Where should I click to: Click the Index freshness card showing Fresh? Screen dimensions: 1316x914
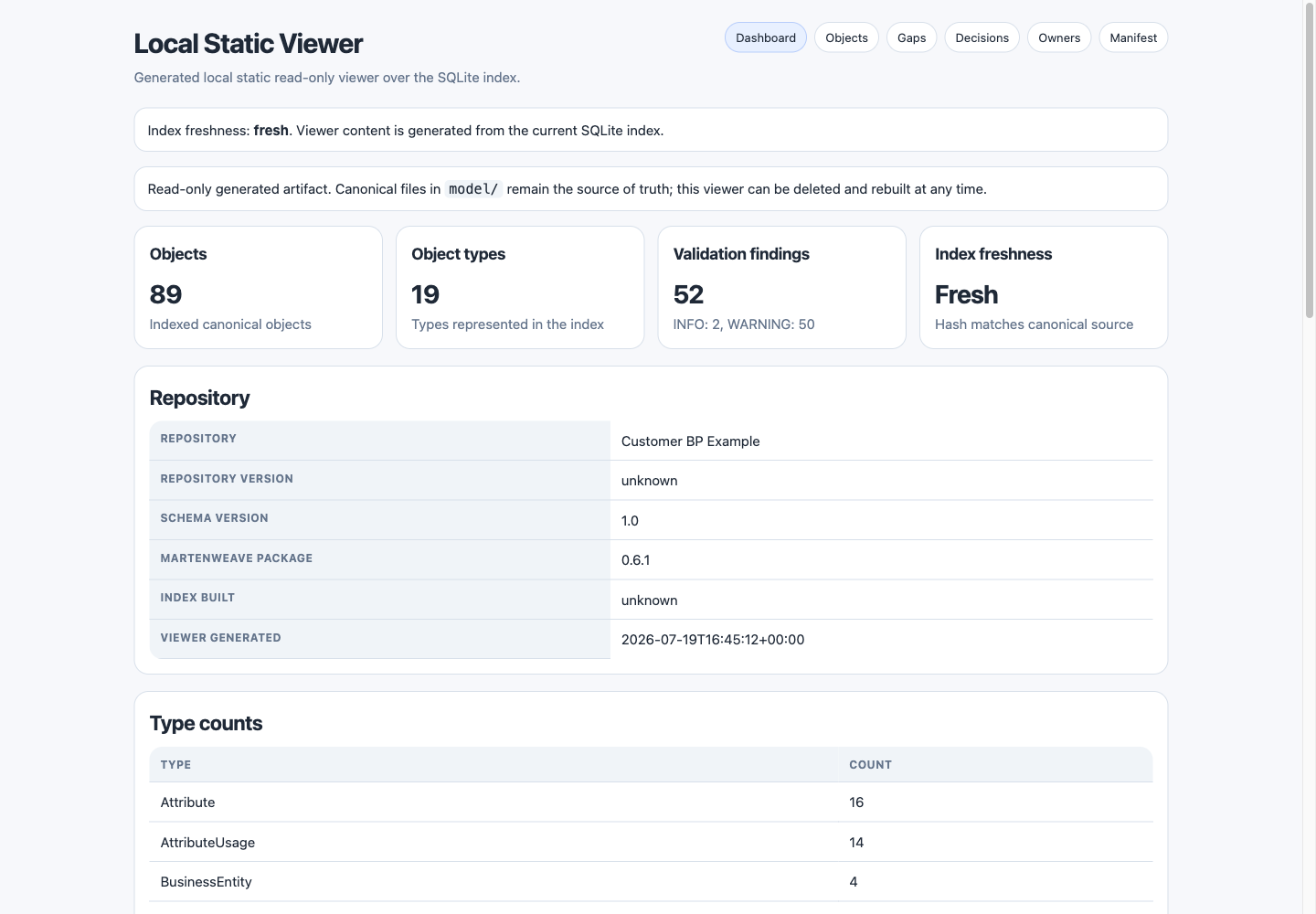coord(1044,287)
